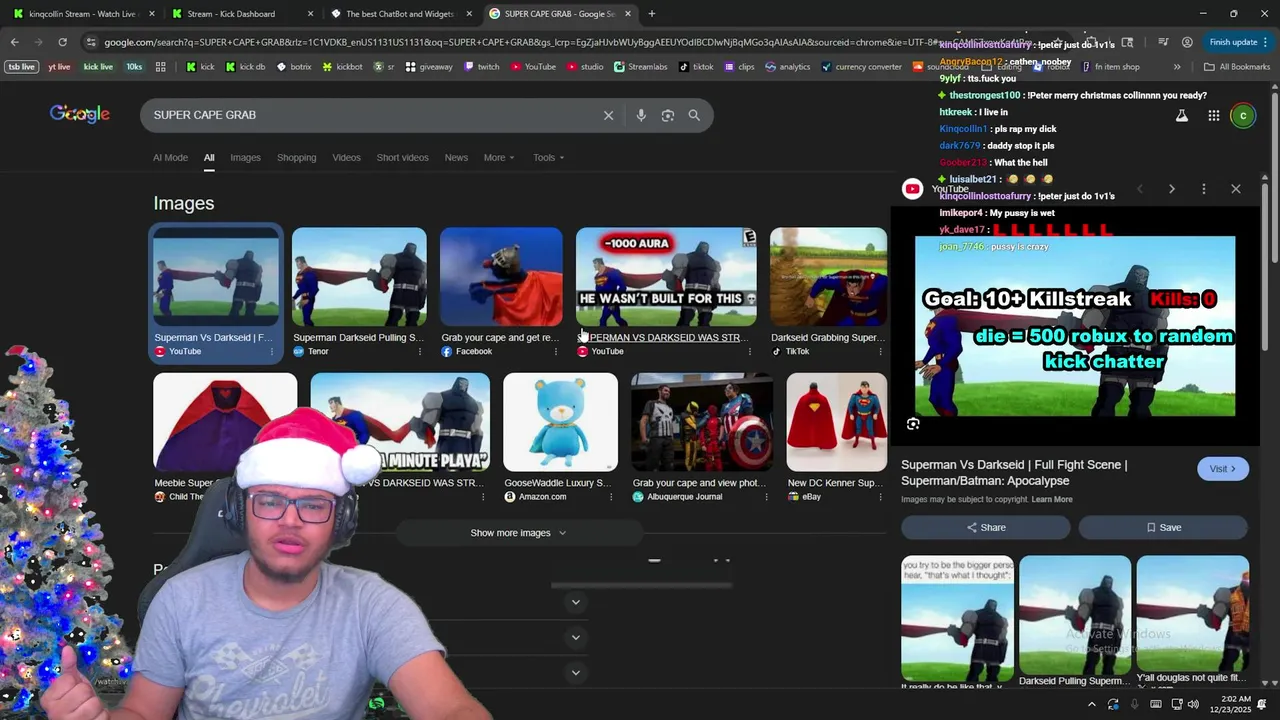
Task: Open options for Tenor image result
Action: (x=419, y=352)
